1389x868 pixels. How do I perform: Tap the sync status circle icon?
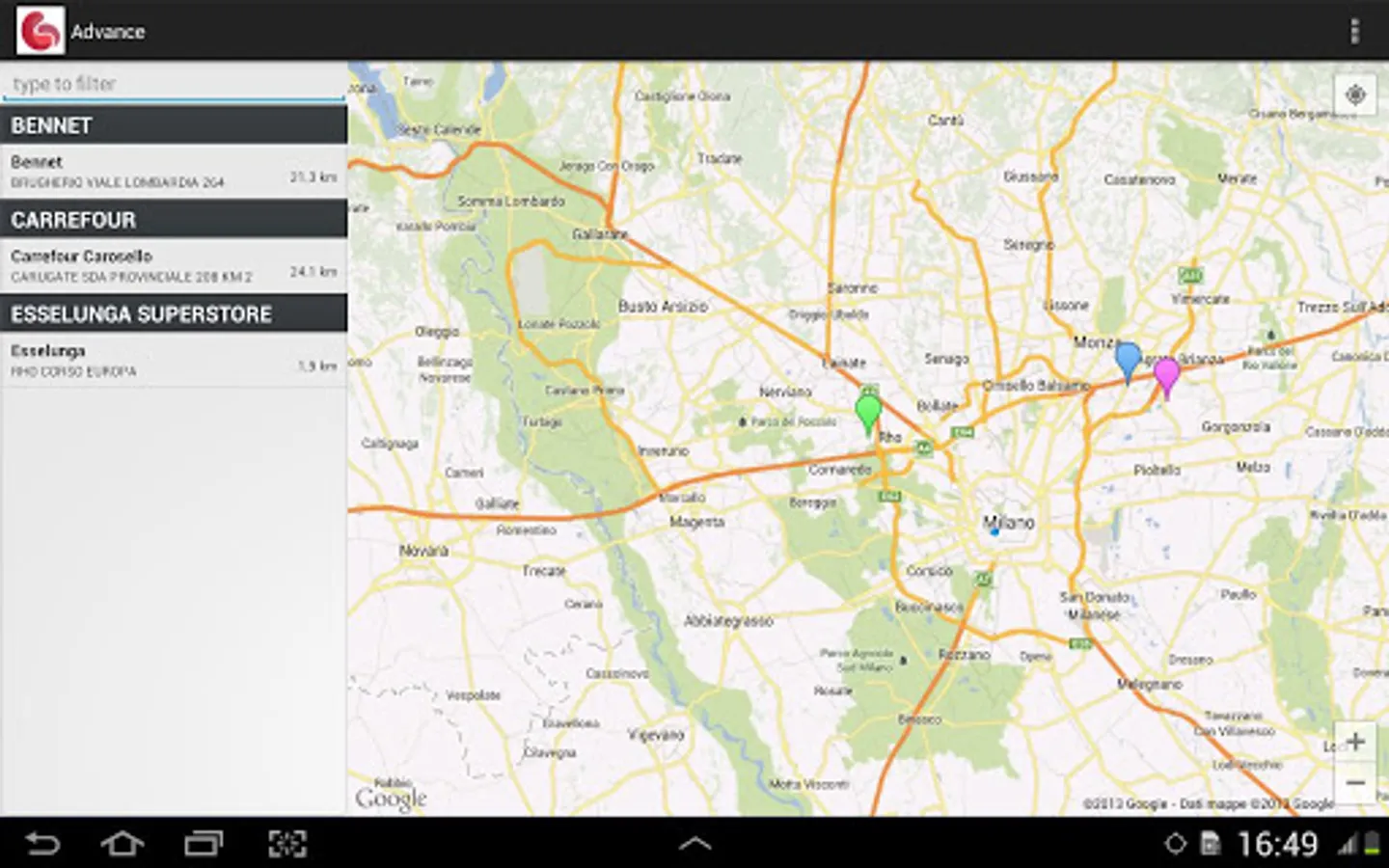pyautogui.click(x=1175, y=844)
